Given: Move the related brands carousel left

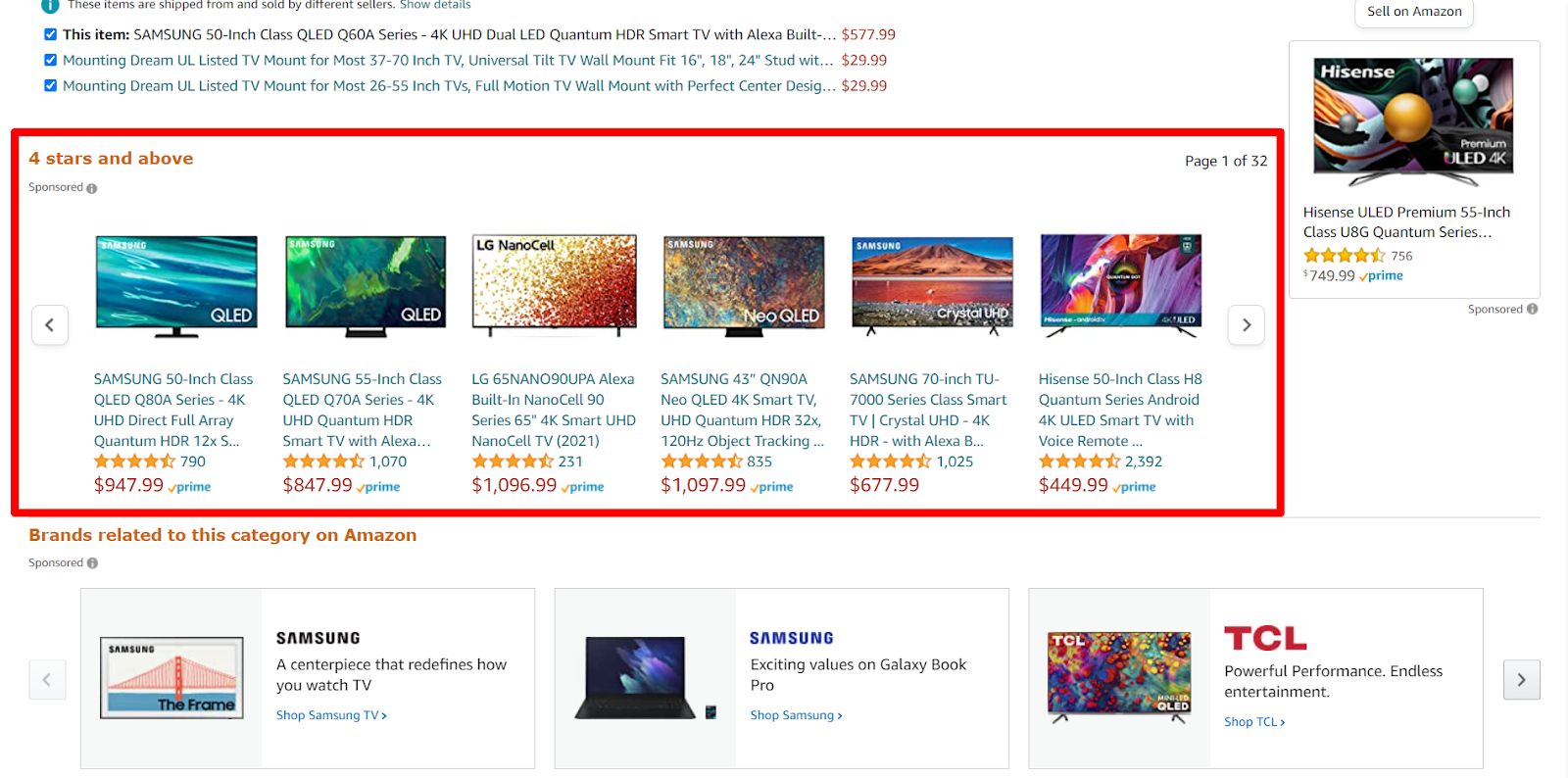Looking at the screenshot, I should [x=47, y=680].
